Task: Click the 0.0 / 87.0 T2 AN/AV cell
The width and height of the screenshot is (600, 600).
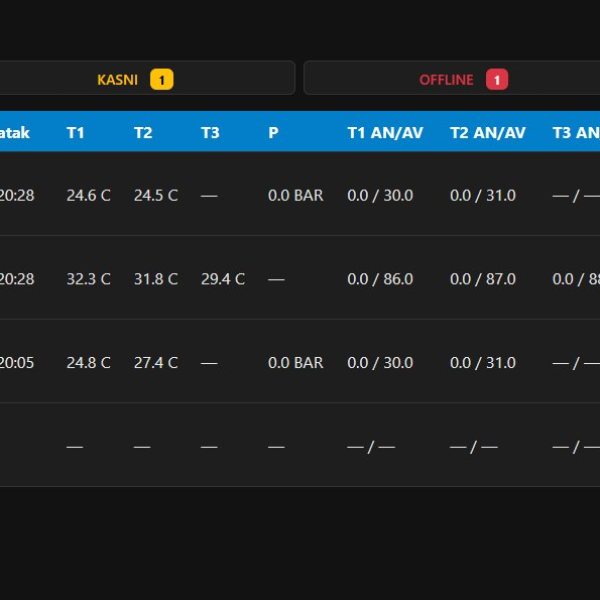Action: pos(483,279)
